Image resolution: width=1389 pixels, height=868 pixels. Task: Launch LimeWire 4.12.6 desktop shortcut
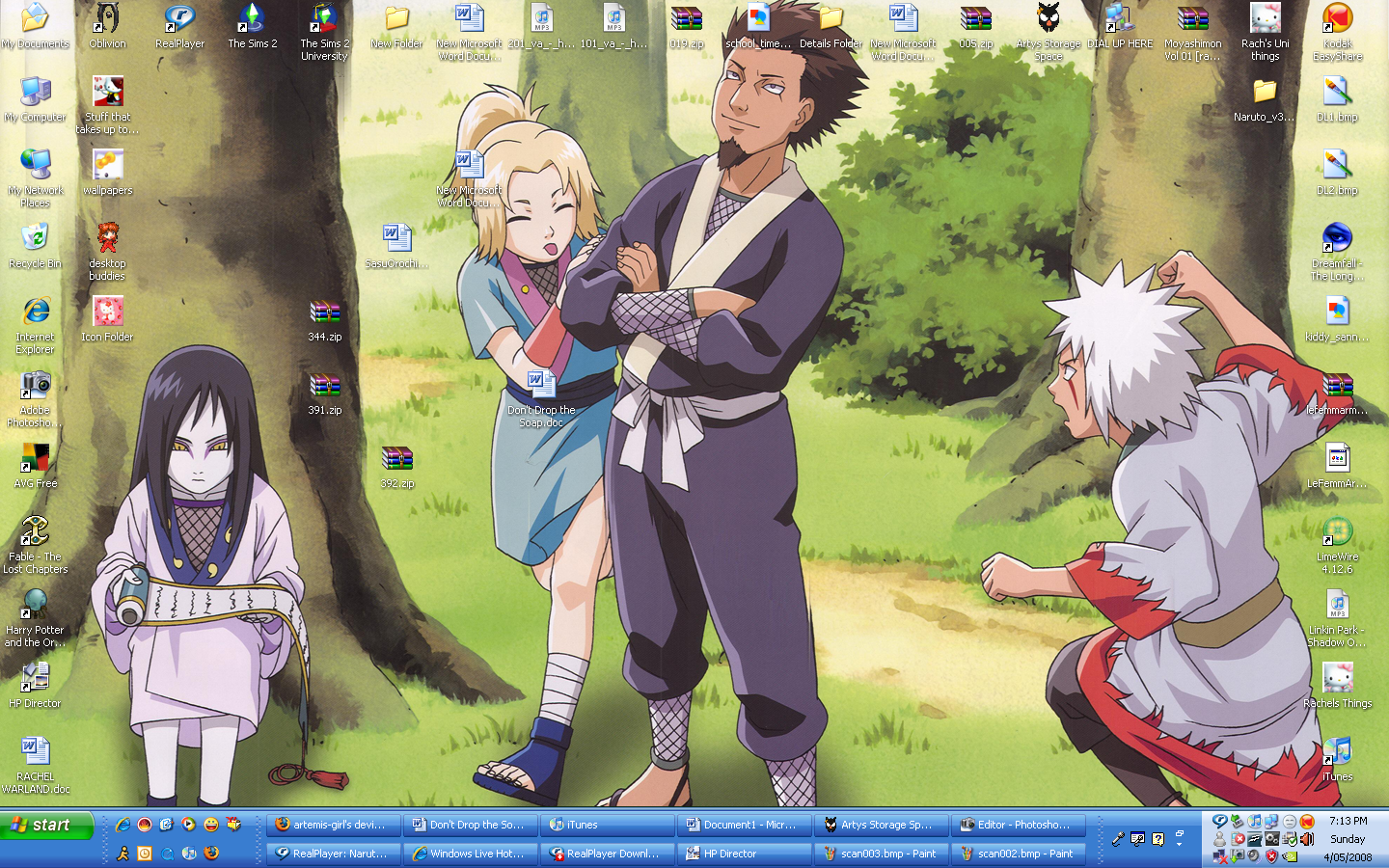[x=1337, y=545]
